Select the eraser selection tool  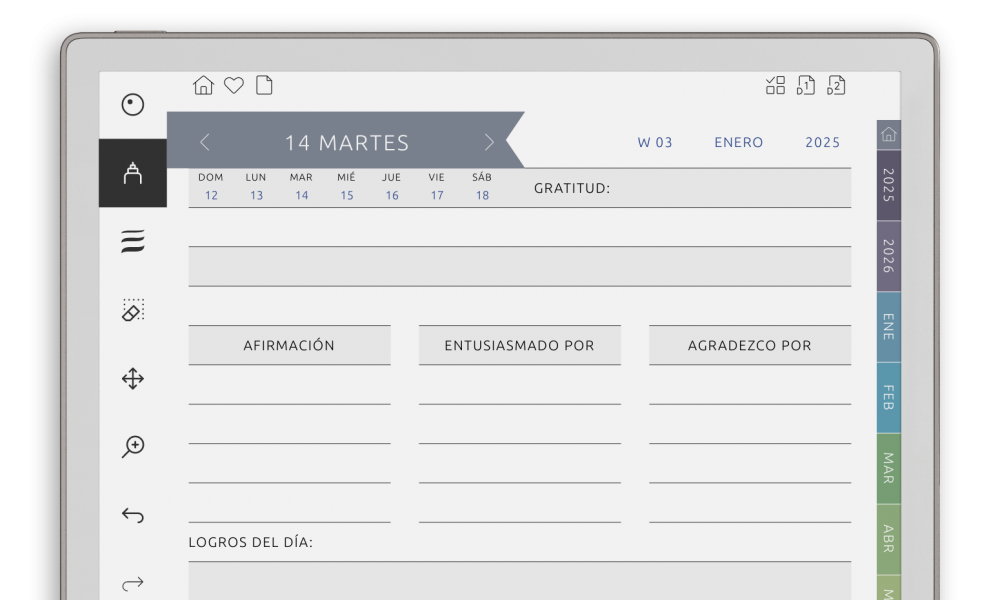pos(133,310)
